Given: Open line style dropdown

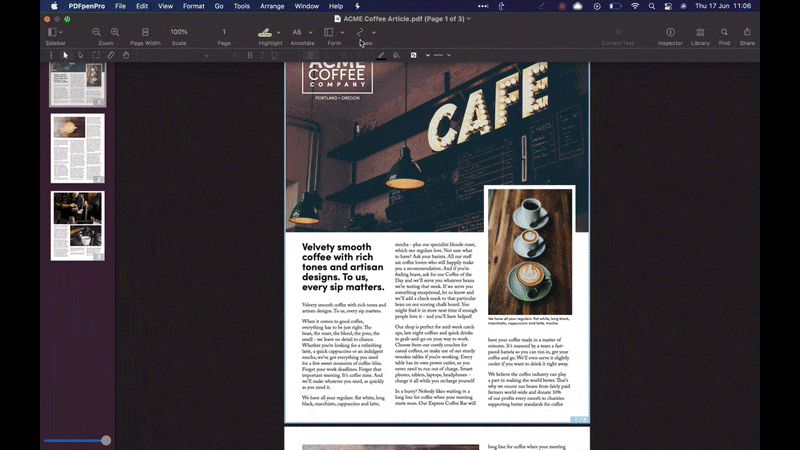Looking at the screenshot, I should click(442, 55).
